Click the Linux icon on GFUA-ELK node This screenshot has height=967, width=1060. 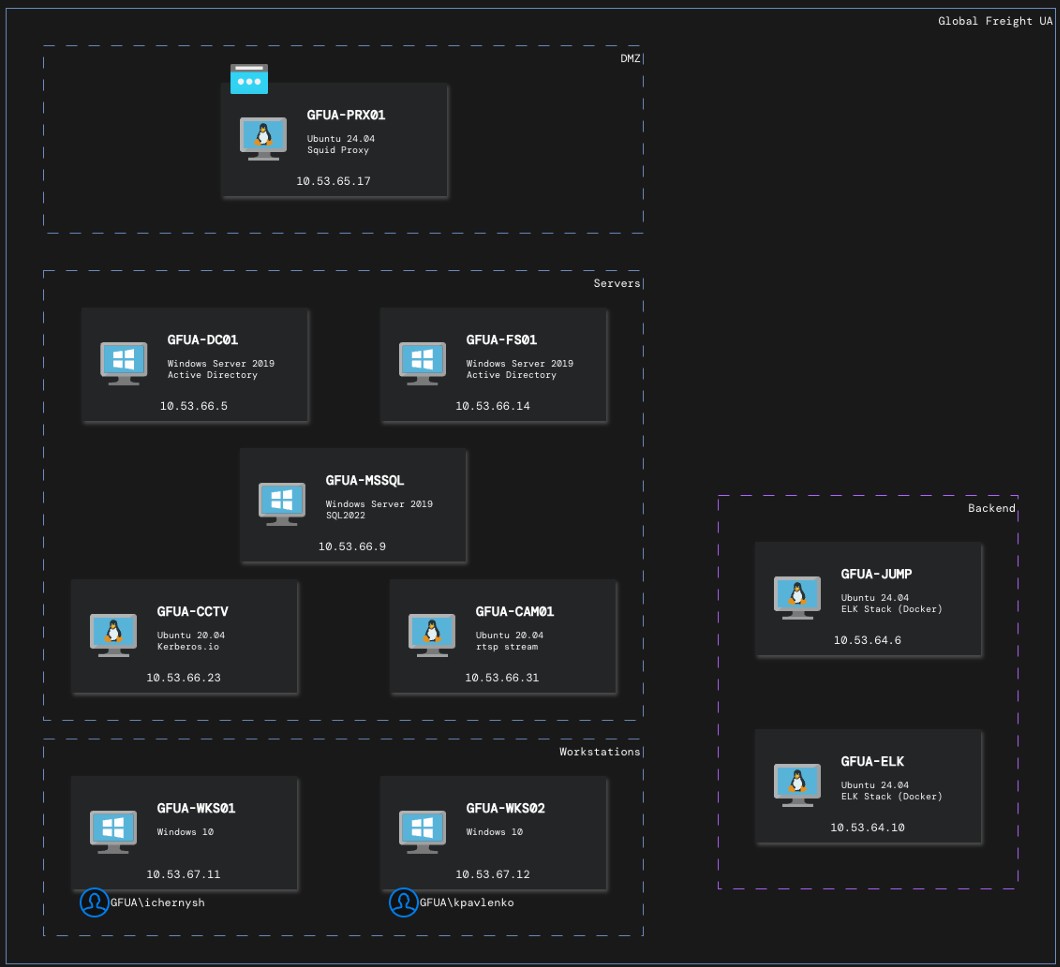[798, 785]
